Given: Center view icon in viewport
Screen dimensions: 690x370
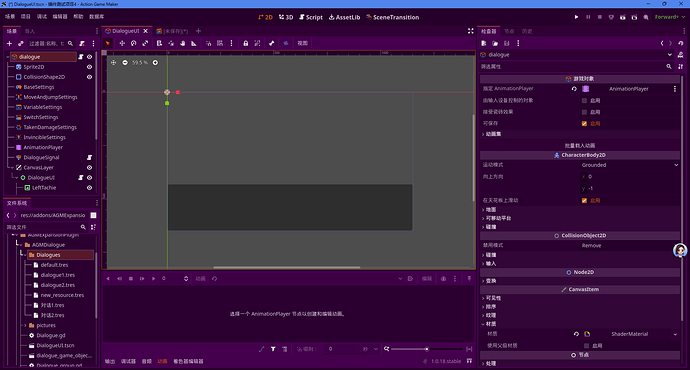Looking at the screenshot, I should 114,62.
